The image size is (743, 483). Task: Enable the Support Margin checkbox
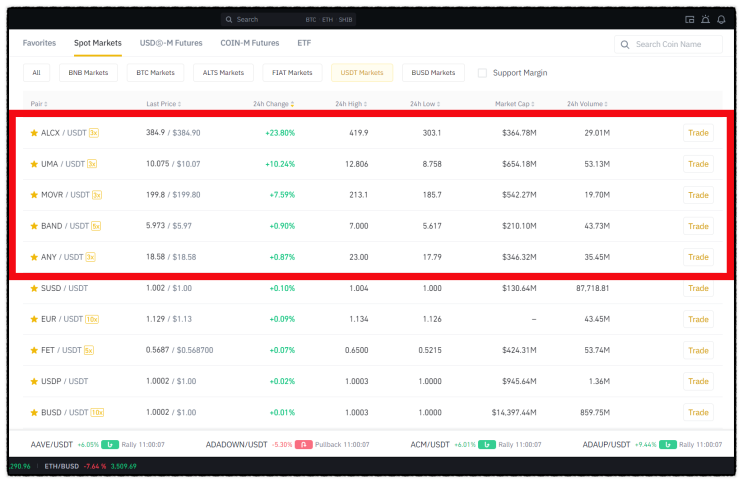[482, 73]
